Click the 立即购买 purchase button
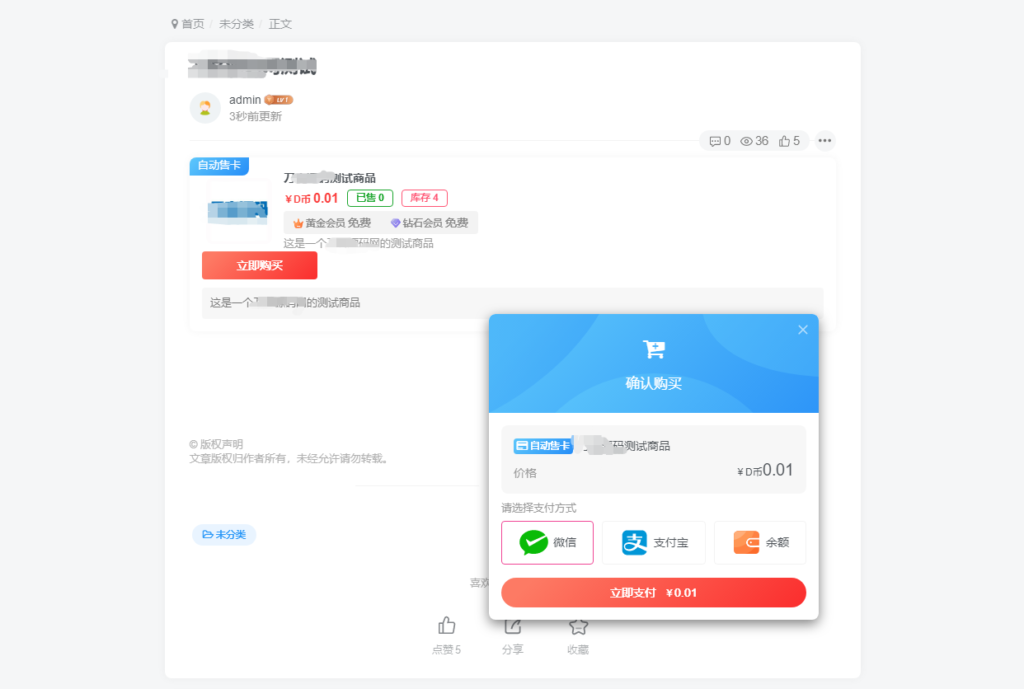Viewport: 1024px width, 689px height. click(x=259, y=265)
